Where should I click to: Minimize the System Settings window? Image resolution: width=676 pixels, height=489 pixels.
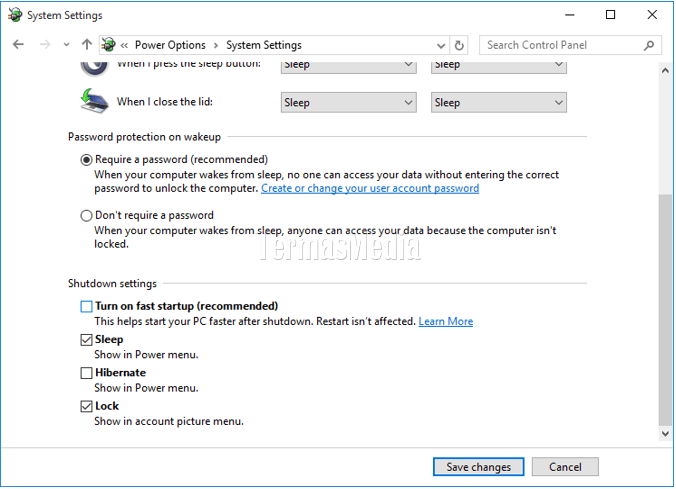pos(570,15)
